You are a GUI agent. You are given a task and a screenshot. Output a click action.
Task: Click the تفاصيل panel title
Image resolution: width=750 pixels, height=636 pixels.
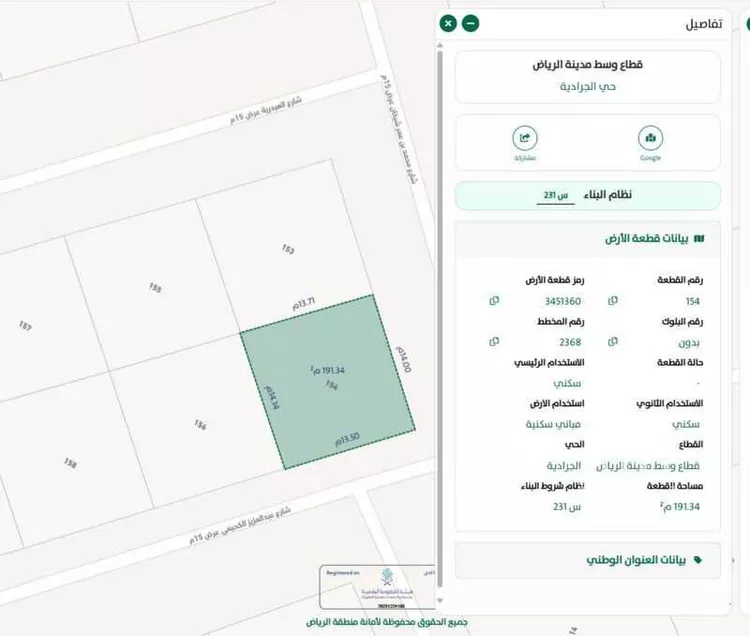pyautogui.click(x=704, y=24)
